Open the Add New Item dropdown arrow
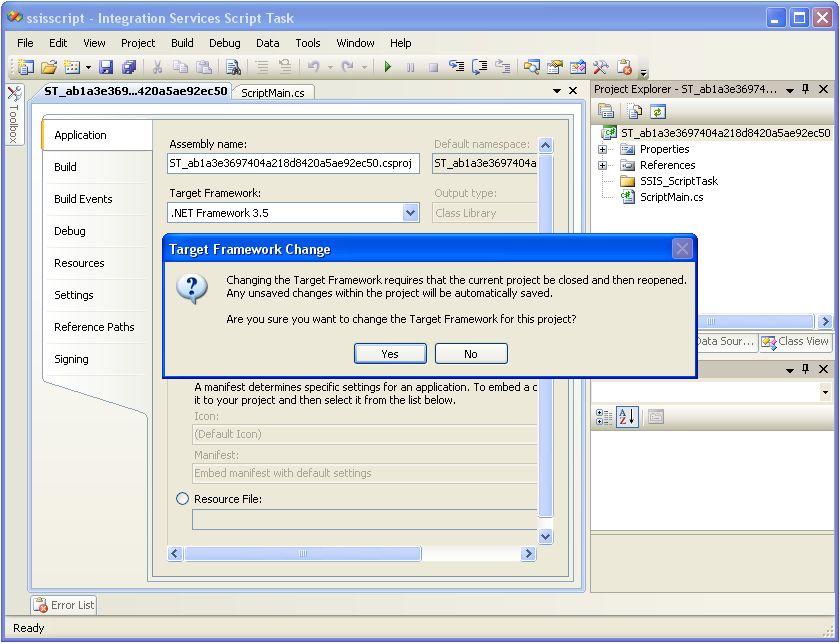Viewport: 840px width, 643px height. pyautogui.click(x=88, y=67)
